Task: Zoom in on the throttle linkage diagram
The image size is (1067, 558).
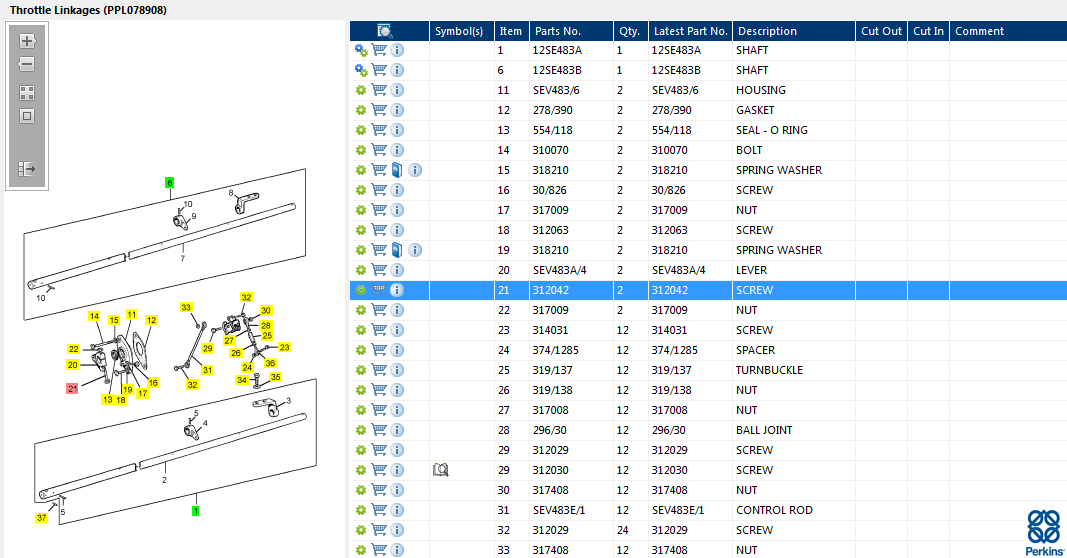Action: [x=27, y=41]
